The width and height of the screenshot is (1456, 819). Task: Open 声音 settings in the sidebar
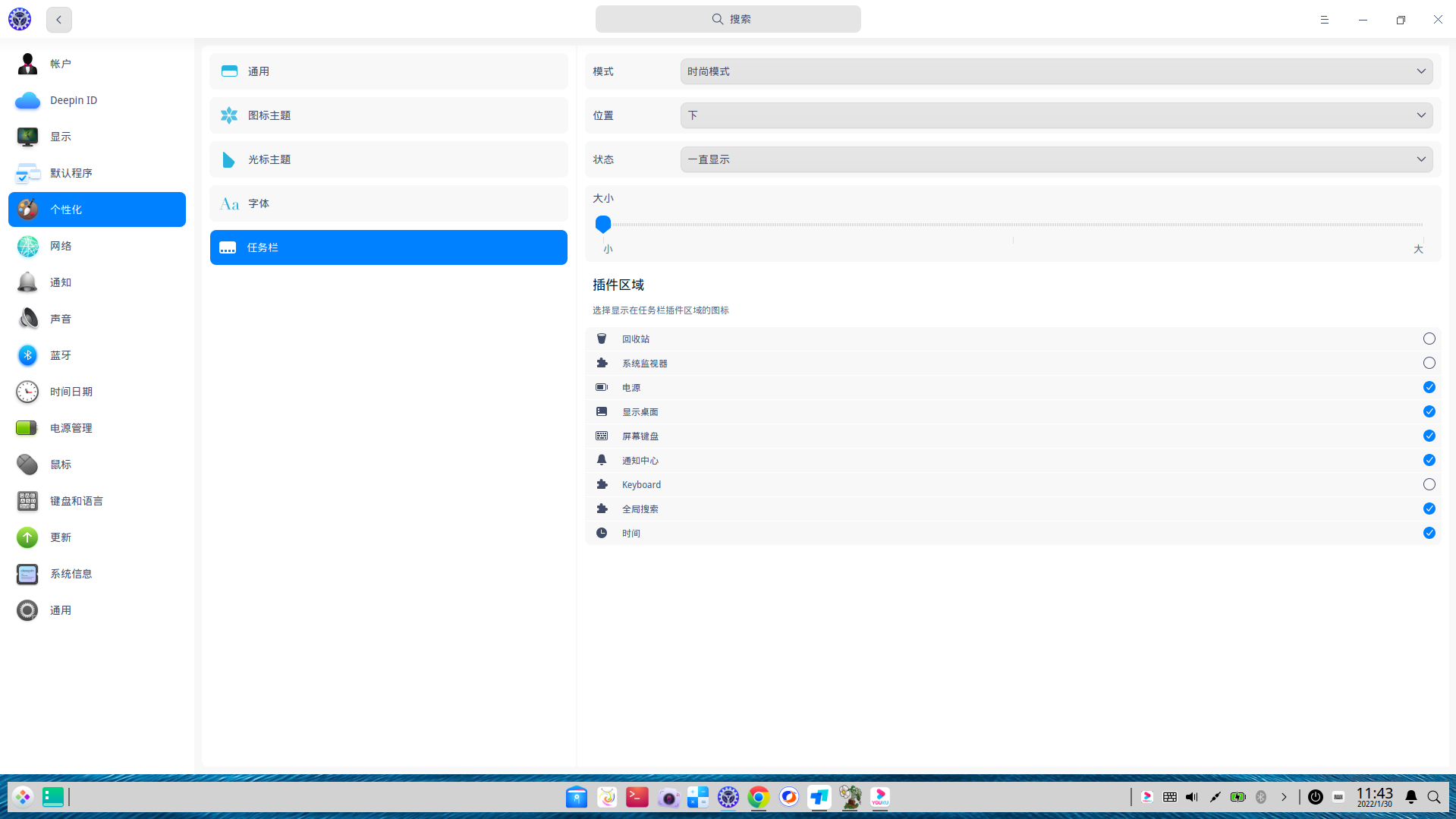click(x=61, y=319)
